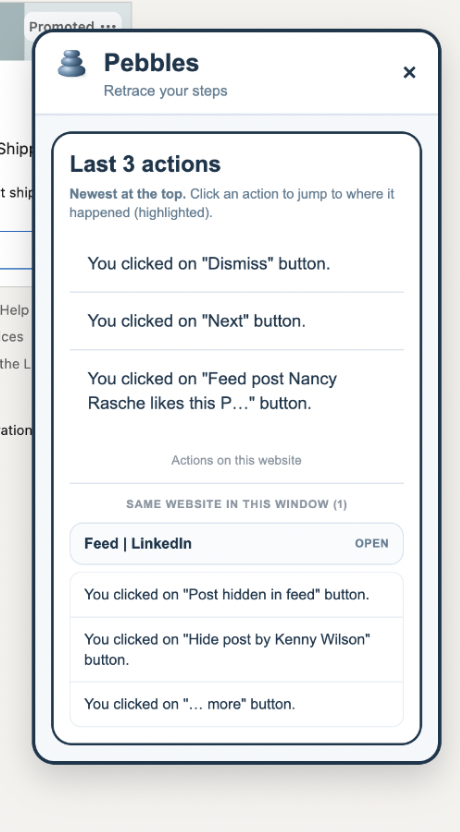460x832 pixels.
Task: Click the "Last 3 actions" heading
Action: [x=145, y=164]
